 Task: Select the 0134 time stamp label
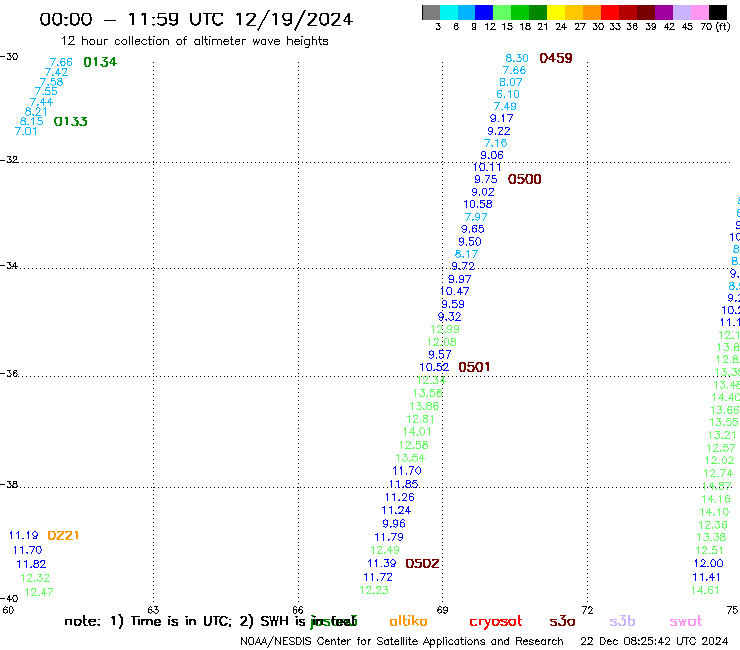click(x=100, y=62)
